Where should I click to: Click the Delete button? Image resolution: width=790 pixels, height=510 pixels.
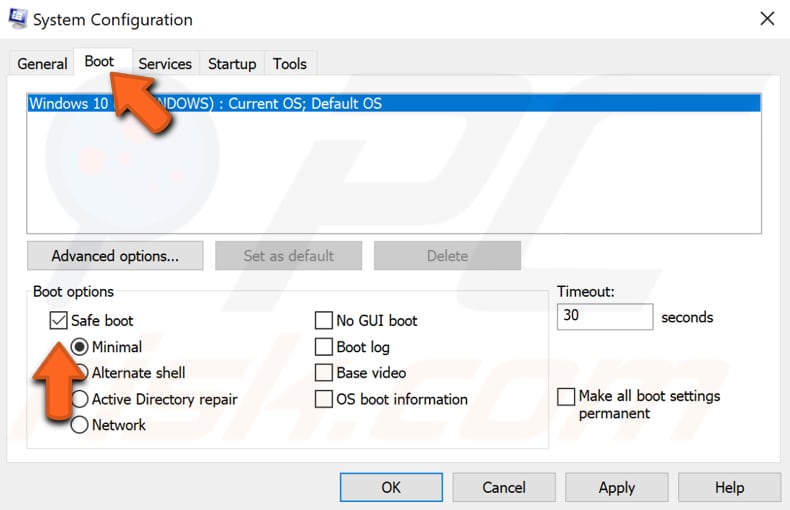click(447, 256)
